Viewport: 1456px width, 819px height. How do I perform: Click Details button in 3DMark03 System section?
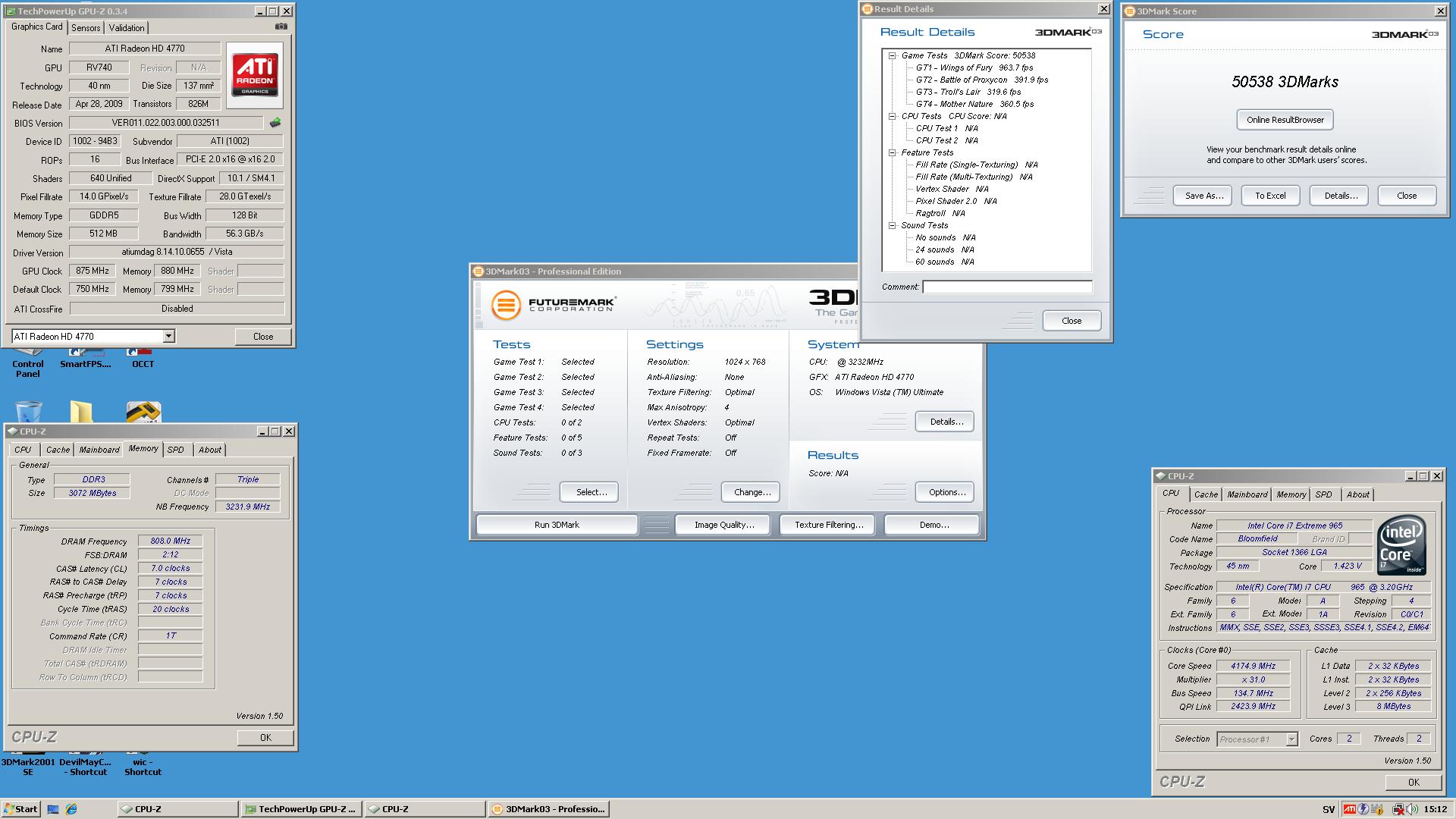click(945, 422)
